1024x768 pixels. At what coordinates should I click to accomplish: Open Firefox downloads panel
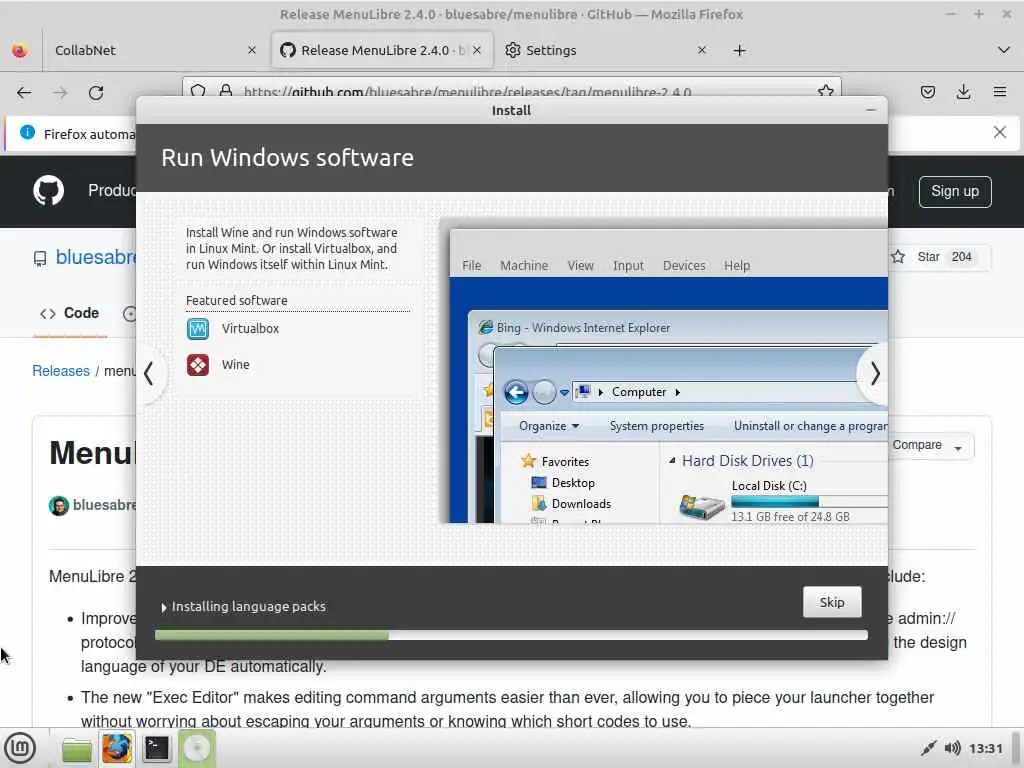pyautogui.click(x=963, y=93)
